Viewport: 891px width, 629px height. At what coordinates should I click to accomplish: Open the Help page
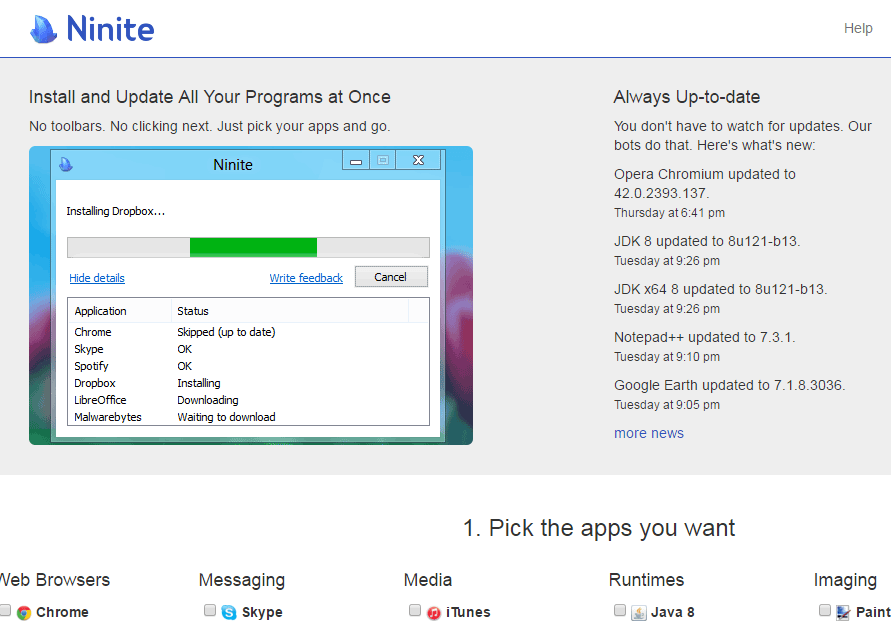pyautogui.click(x=857, y=28)
